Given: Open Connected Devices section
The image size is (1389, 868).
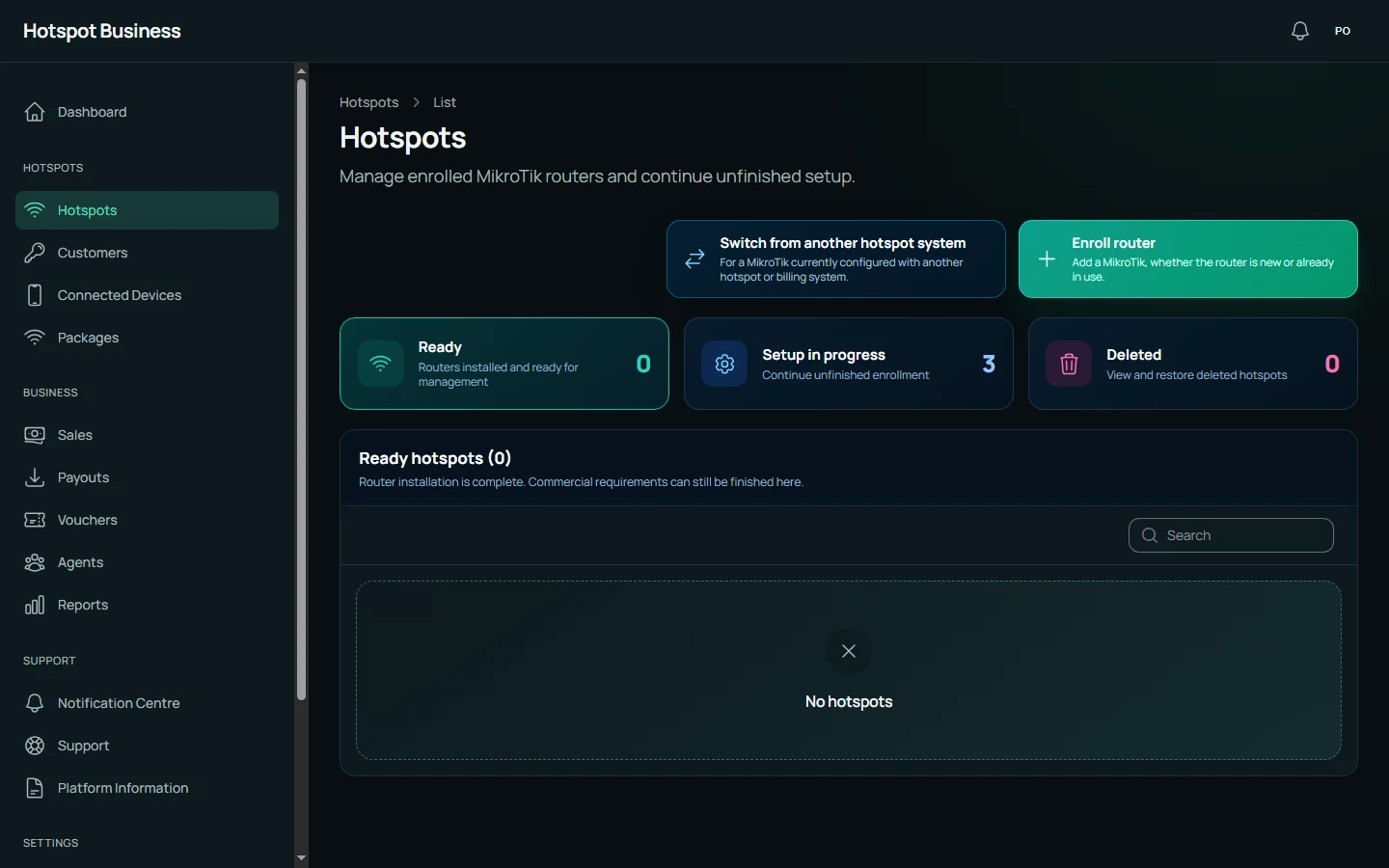Looking at the screenshot, I should tap(147, 295).
